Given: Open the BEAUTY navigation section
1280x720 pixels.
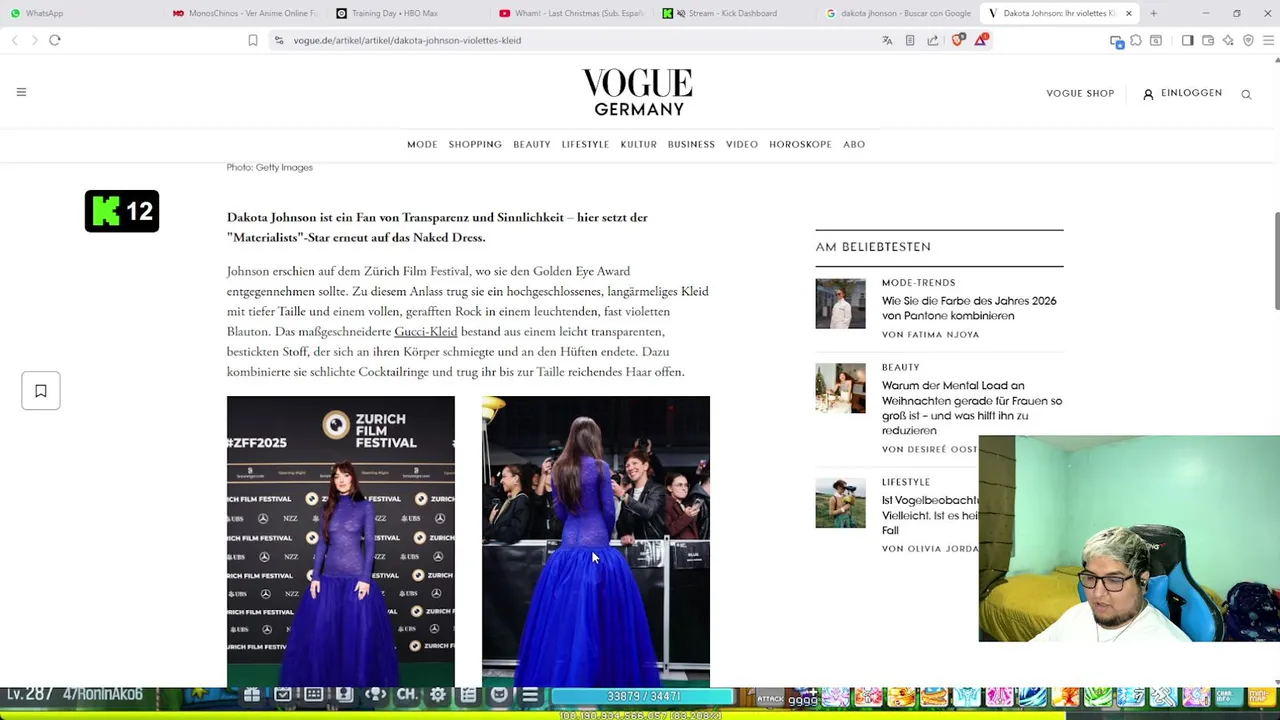Looking at the screenshot, I should [532, 145].
